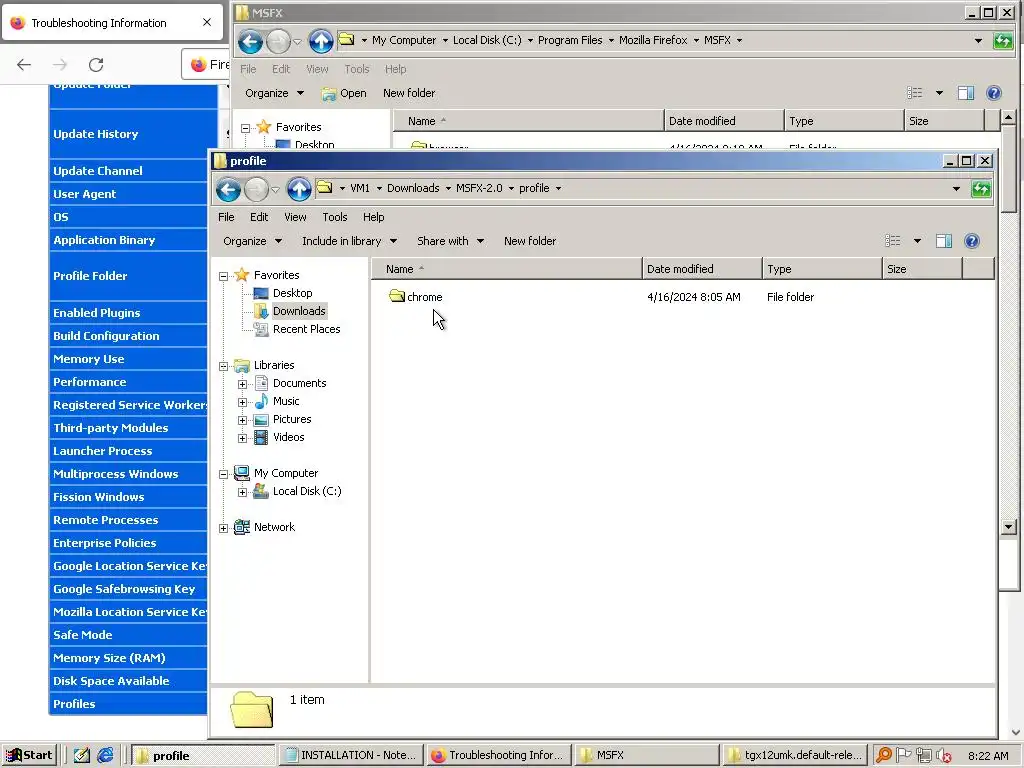The height and width of the screenshot is (768, 1024).
Task: Click Downloads breadcrumb in address bar
Action: (x=413, y=188)
